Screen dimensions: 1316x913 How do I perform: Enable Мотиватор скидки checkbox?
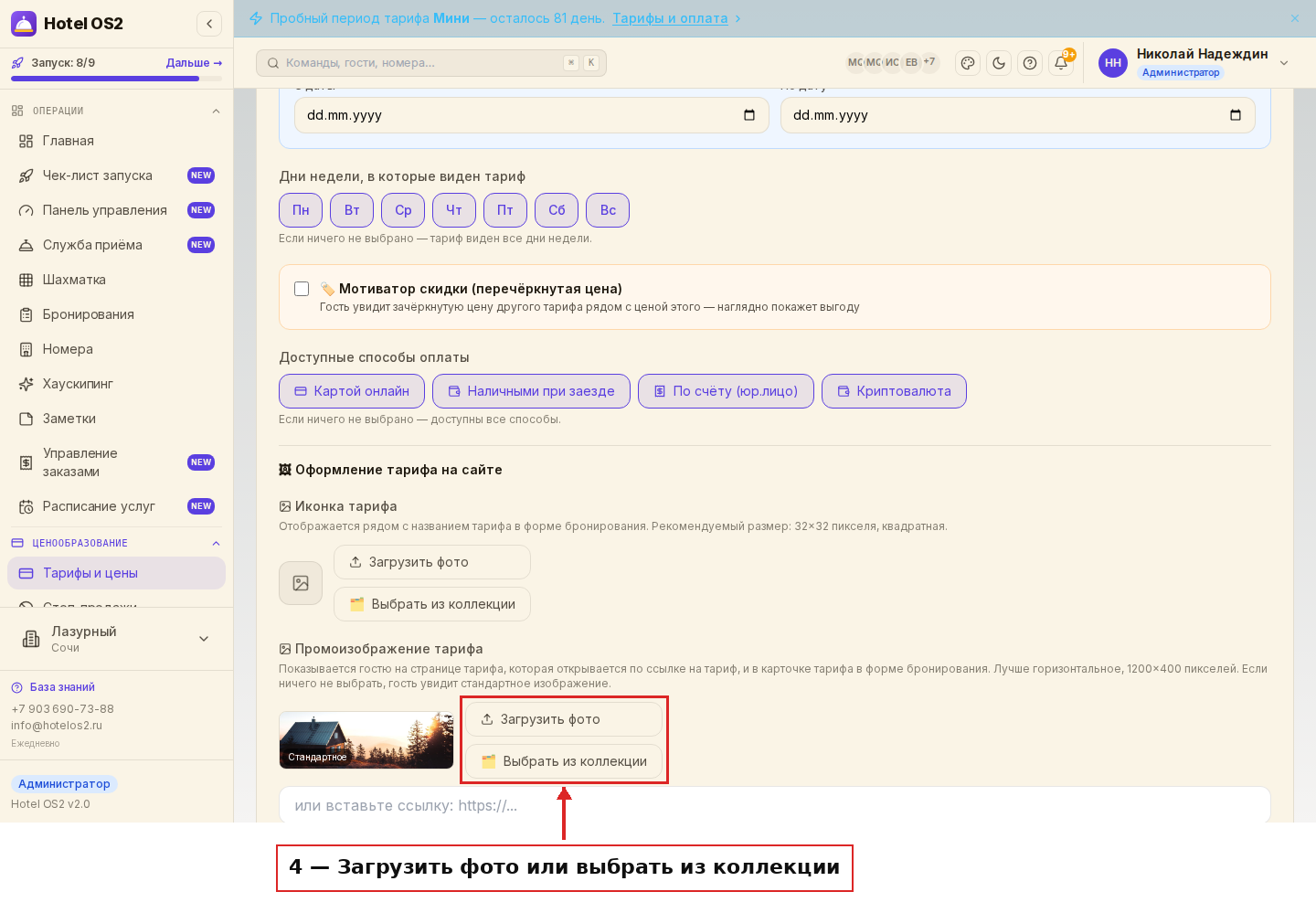coord(302,289)
